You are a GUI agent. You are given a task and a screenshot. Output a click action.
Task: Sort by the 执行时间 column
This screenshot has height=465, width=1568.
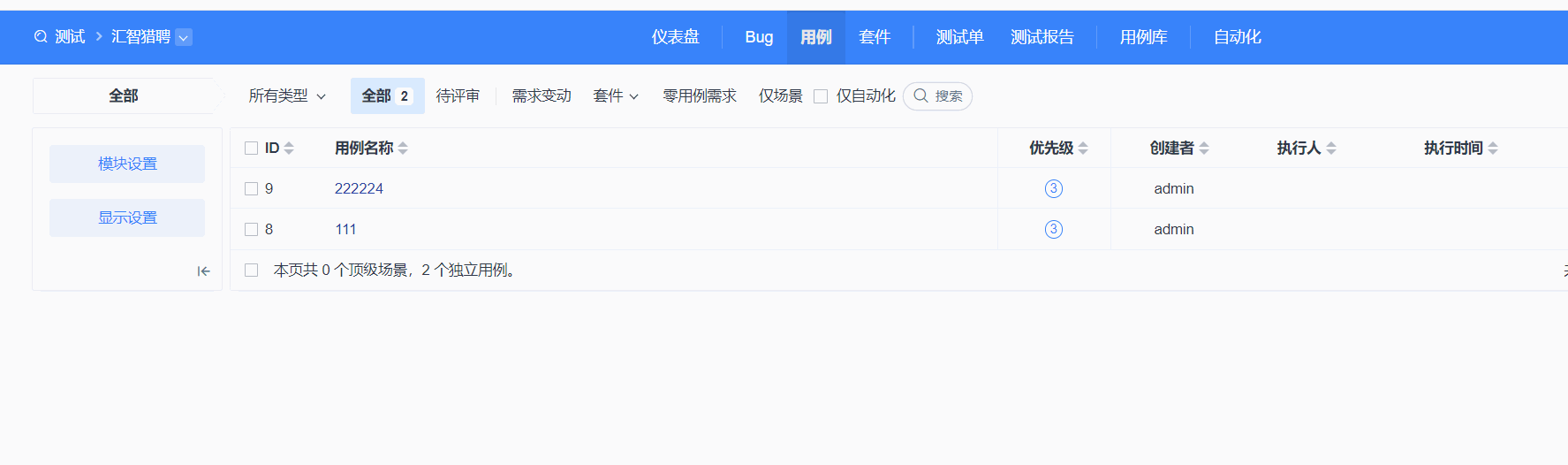click(1493, 148)
